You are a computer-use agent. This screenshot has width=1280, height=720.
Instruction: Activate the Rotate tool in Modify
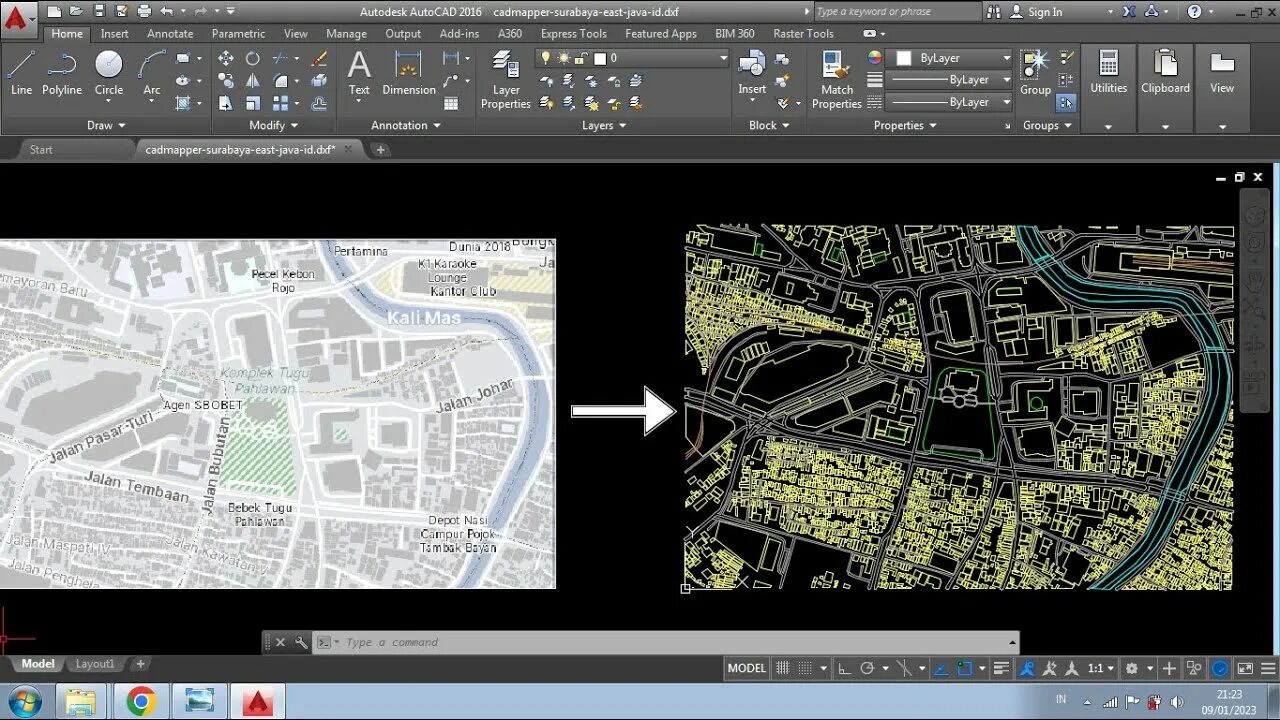click(253, 59)
